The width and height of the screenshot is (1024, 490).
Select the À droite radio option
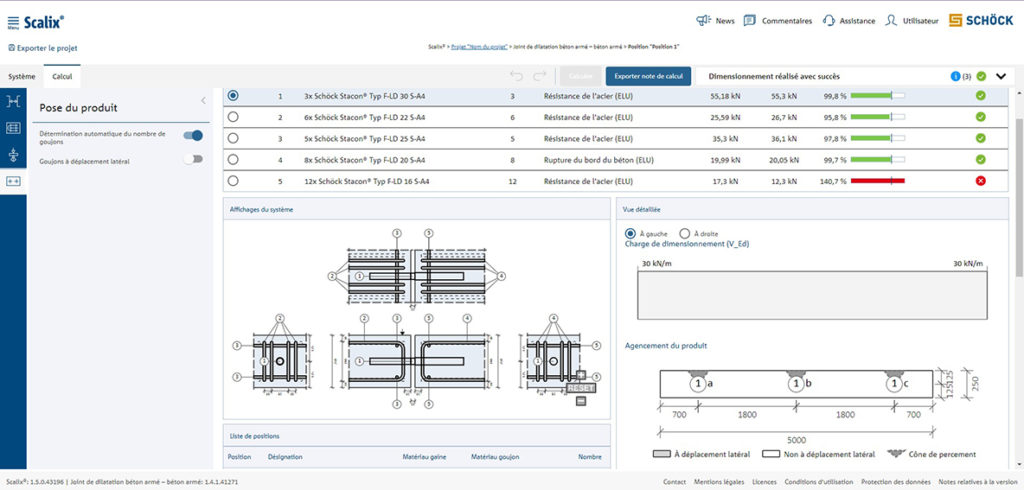pyautogui.click(x=684, y=233)
